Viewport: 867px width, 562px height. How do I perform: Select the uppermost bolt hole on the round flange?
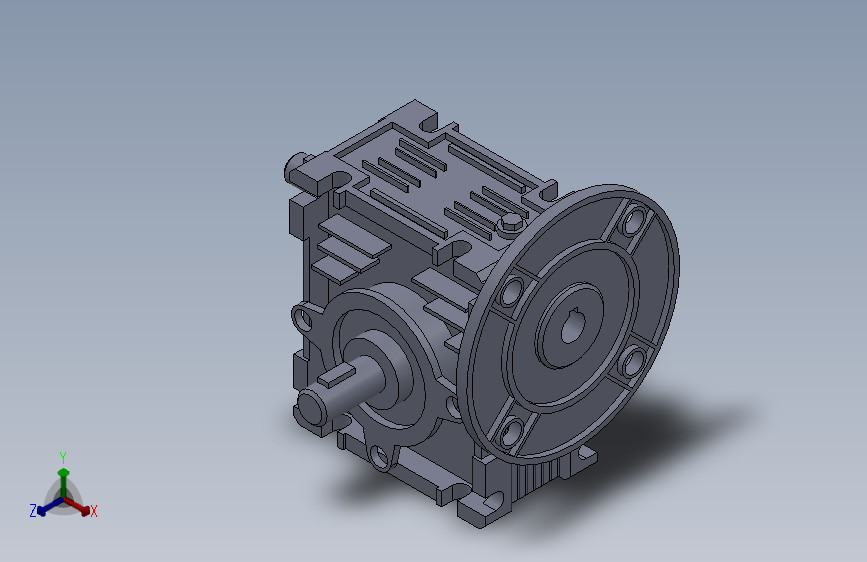point(634,221)
